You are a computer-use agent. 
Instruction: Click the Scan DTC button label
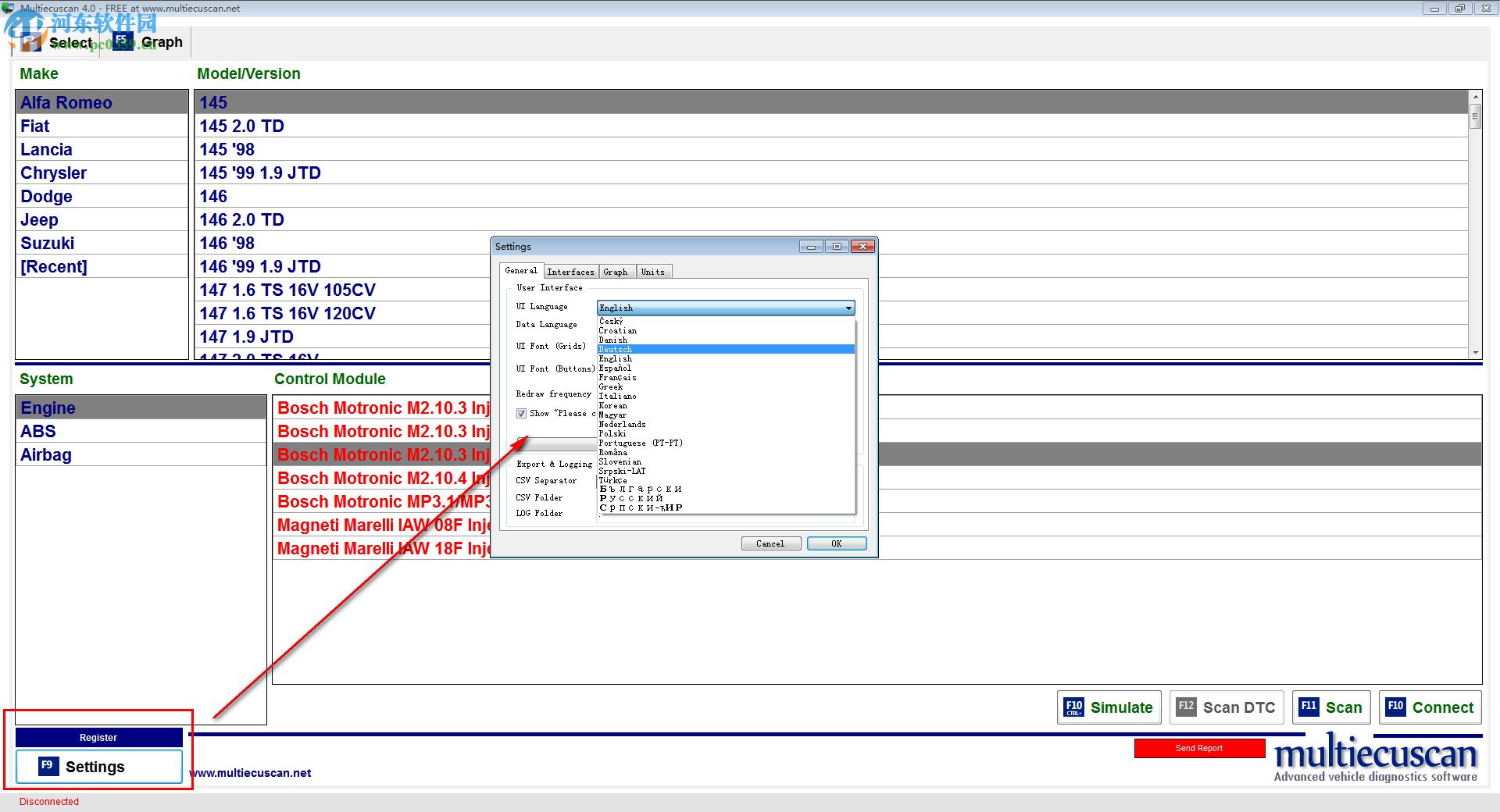coord(1238,707)
